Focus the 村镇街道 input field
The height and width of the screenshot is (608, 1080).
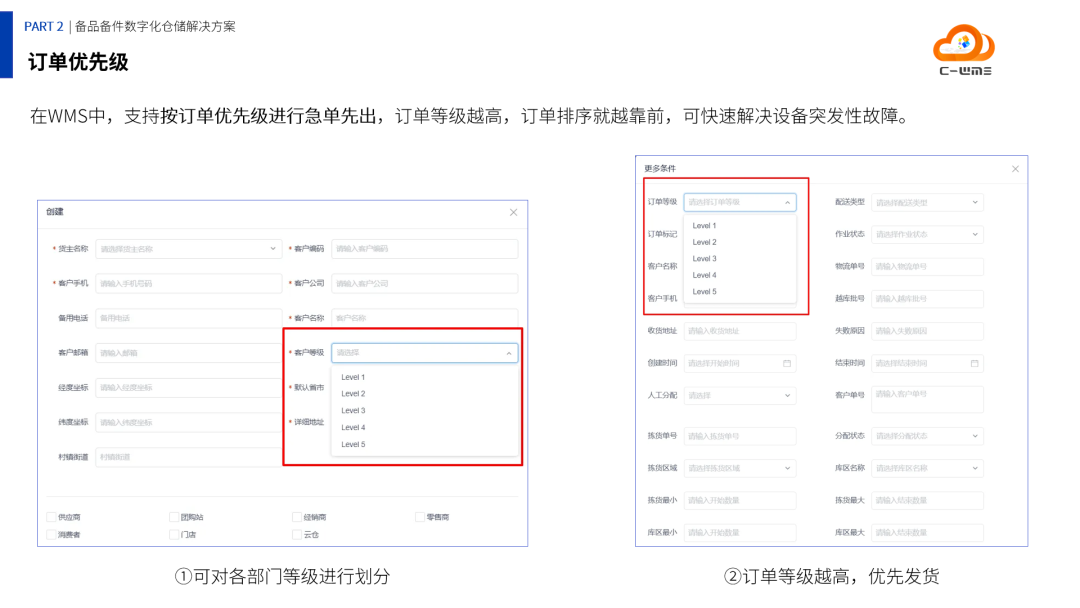(x=189, y=457)
